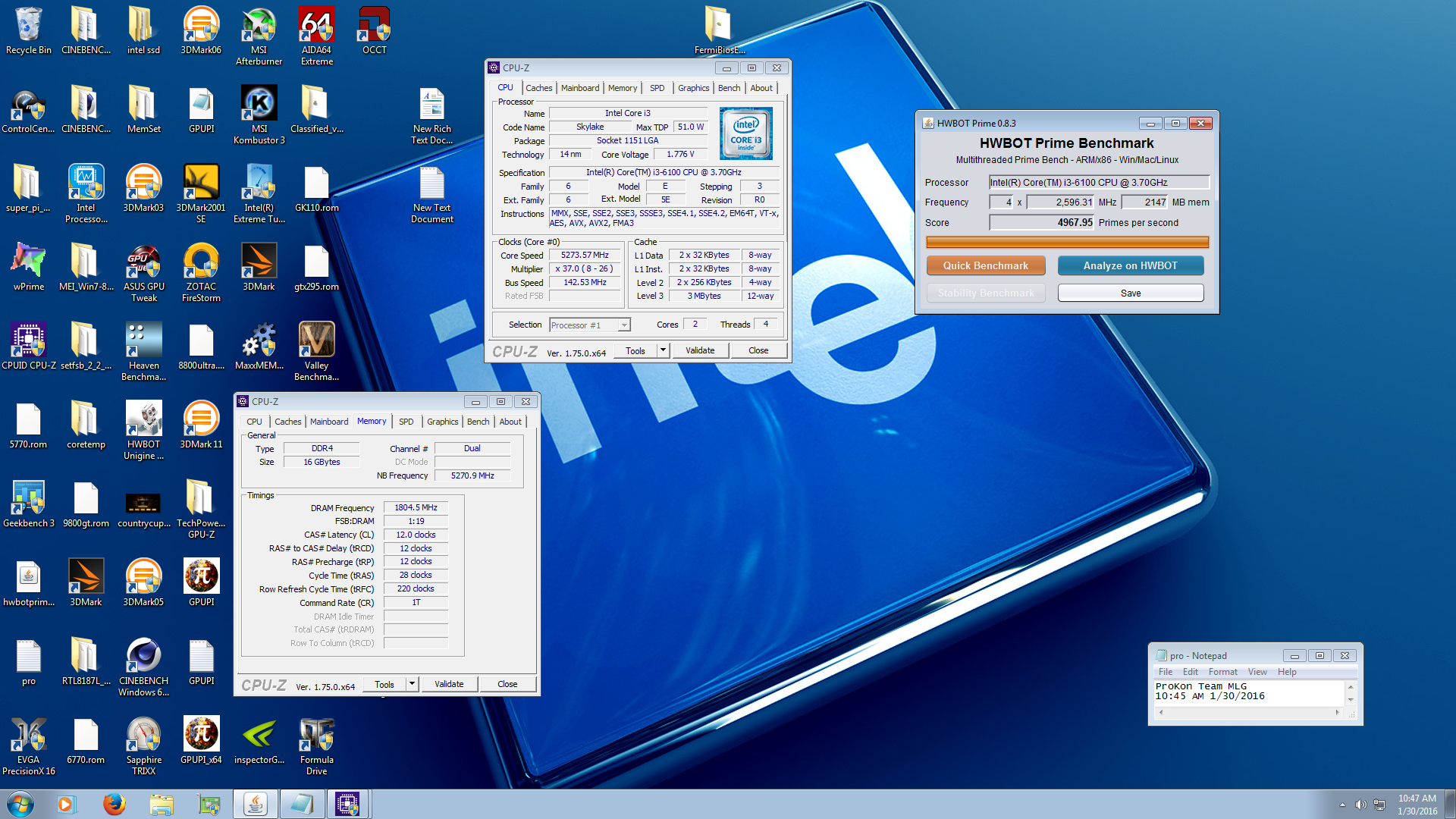This screenshot has height=819, width=1456.
Task: Launch 3DMark06 from desktop
Action: (x=201, y=31)
